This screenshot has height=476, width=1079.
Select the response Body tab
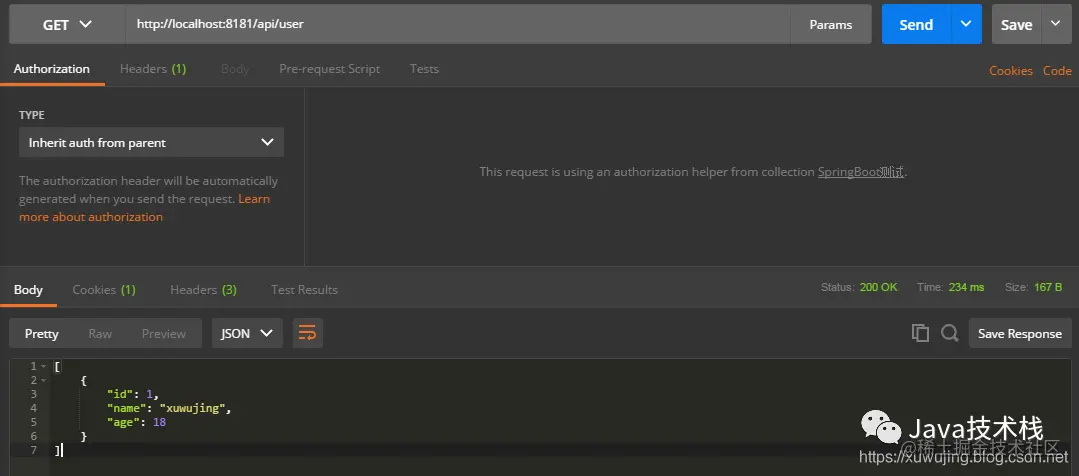(x=28, y=290)
